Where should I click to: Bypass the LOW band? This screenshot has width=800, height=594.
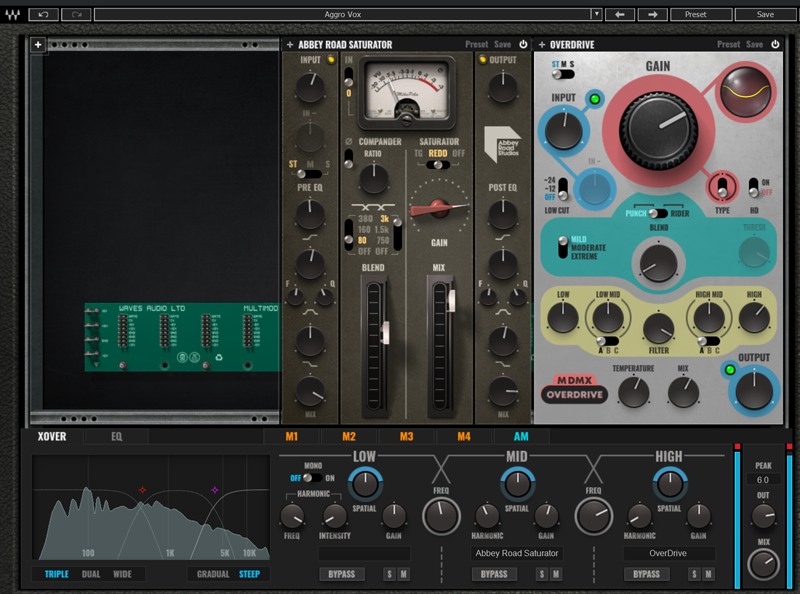(x=342, y=574)
